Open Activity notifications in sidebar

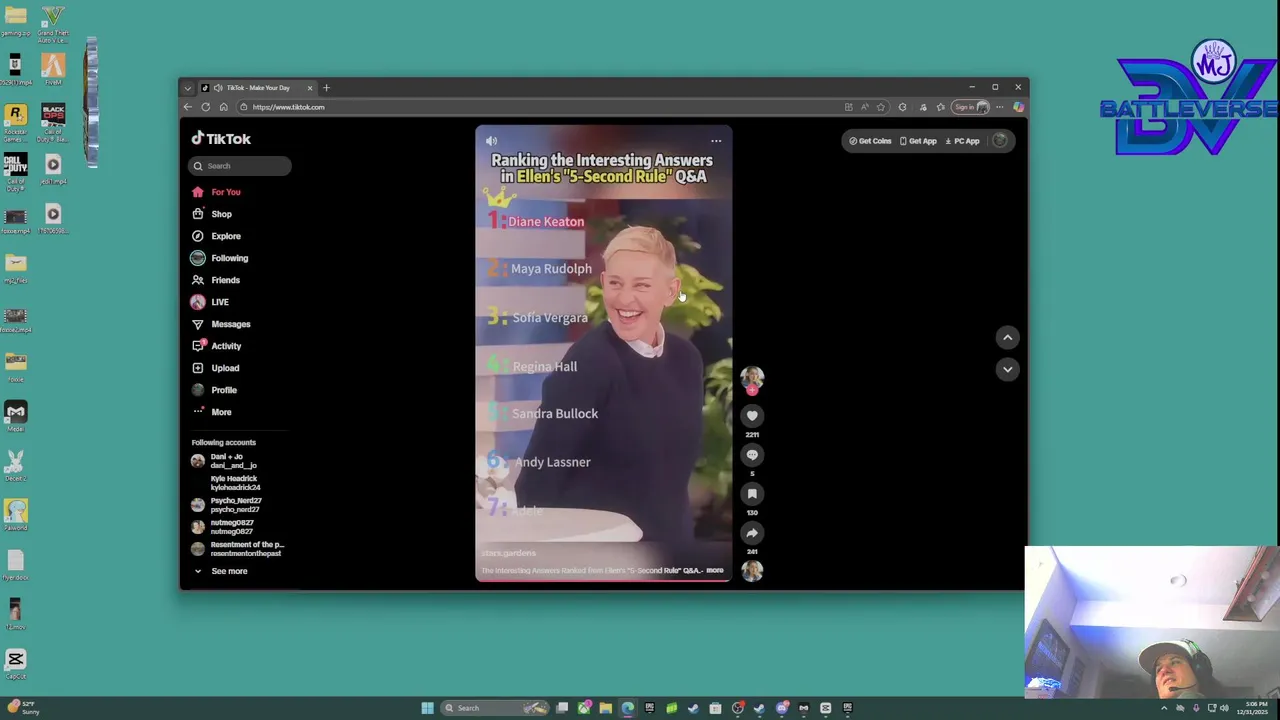217,346
